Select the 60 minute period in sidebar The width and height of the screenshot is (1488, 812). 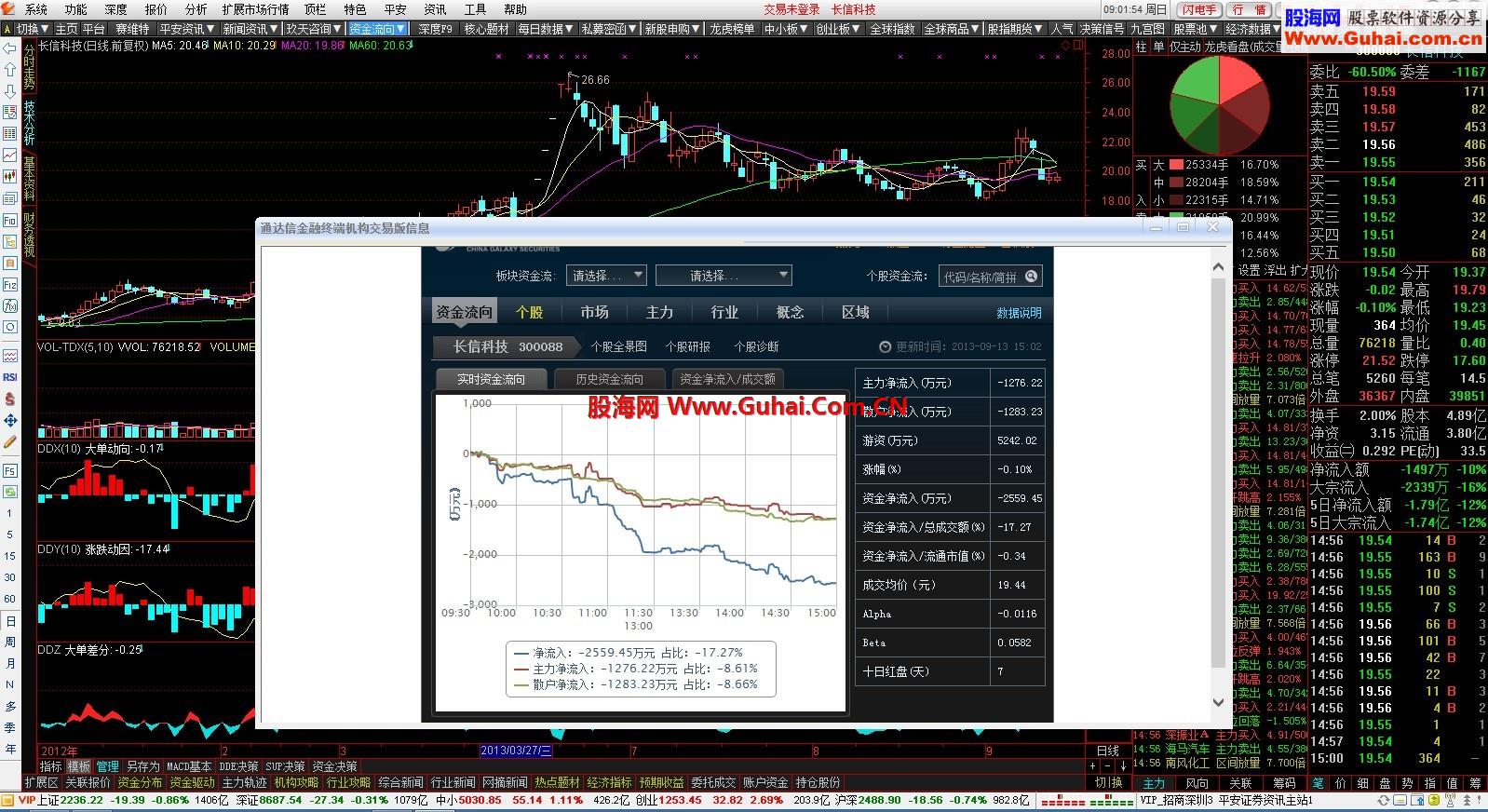coord(10,599)
